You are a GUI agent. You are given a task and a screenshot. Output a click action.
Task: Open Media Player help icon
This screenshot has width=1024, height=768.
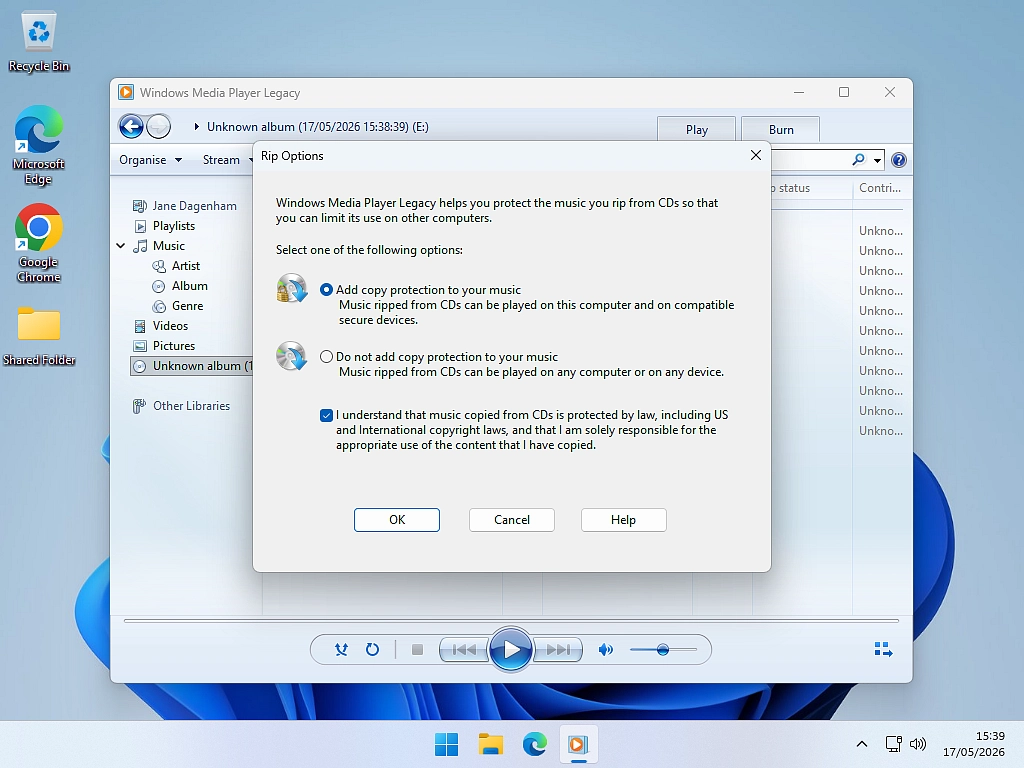(899, 160)
